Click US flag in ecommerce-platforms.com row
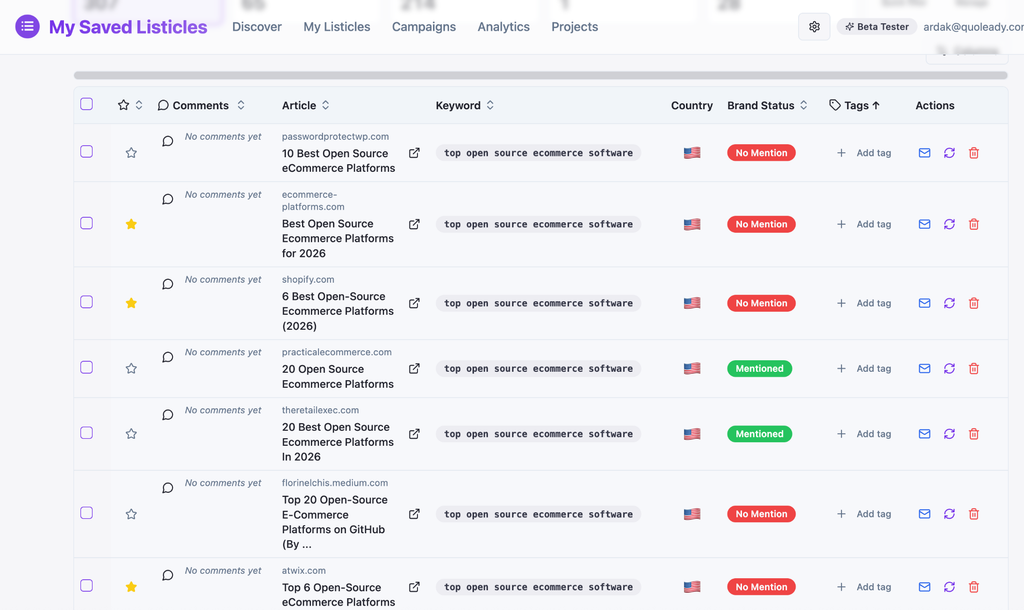Viewport: 1024px width, 610px height. [692, 224]
